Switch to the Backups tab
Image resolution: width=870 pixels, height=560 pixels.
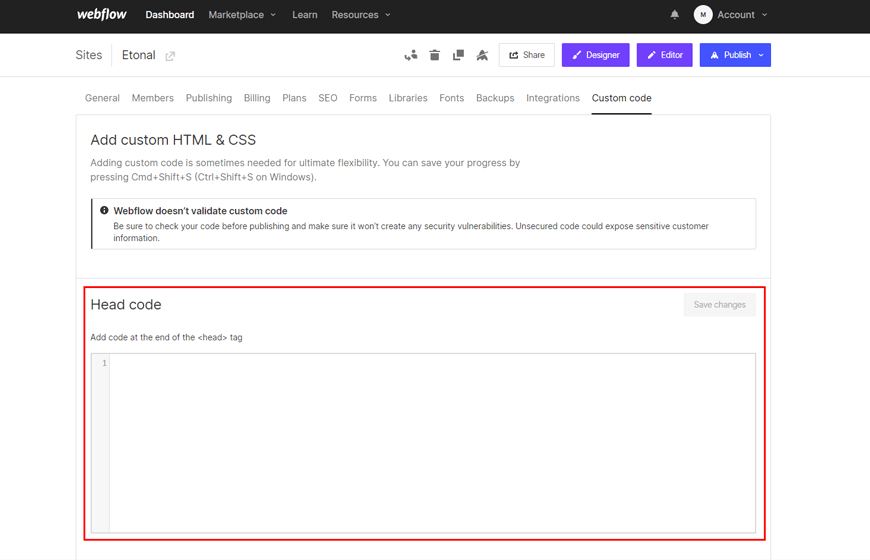(x=495, y=98)
